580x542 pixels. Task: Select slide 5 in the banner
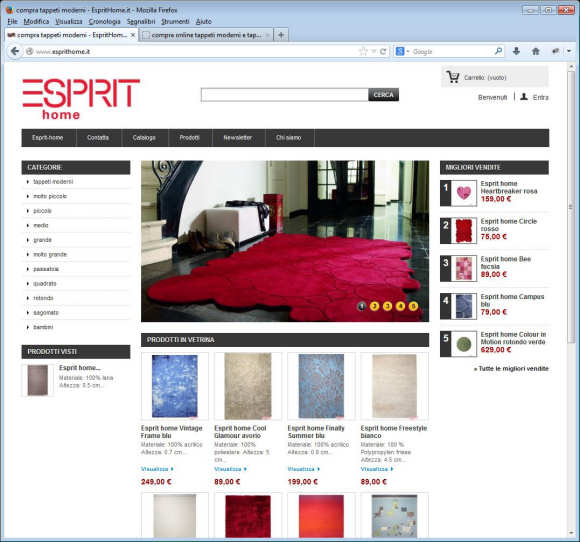coord(413,306)
